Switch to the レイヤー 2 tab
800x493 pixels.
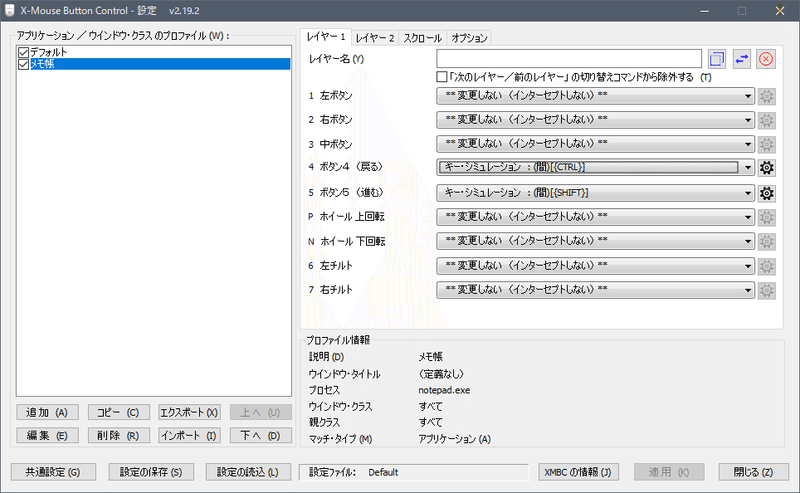pos(375,38)
